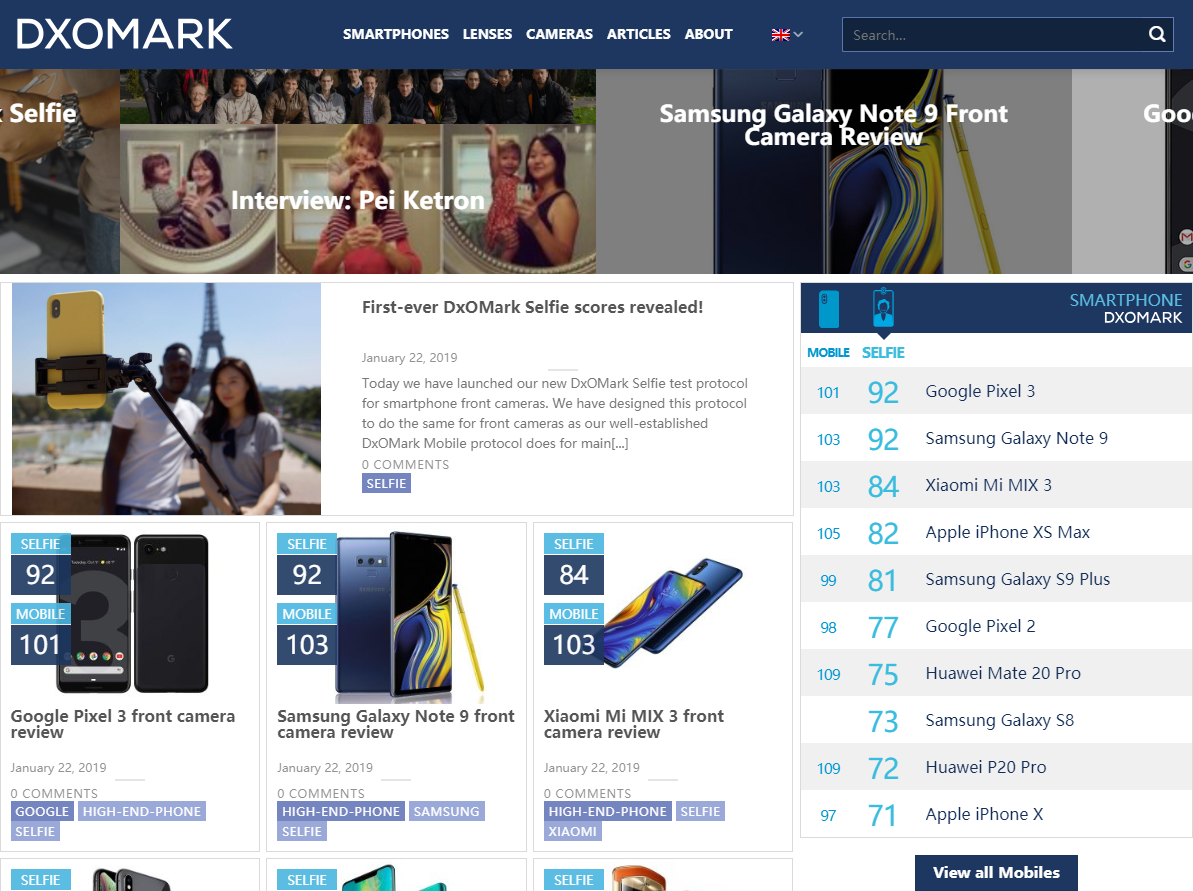Open First-ever DxOMark Selfie scores revealed article
The image size is (1193, 891).
(532, 307)
